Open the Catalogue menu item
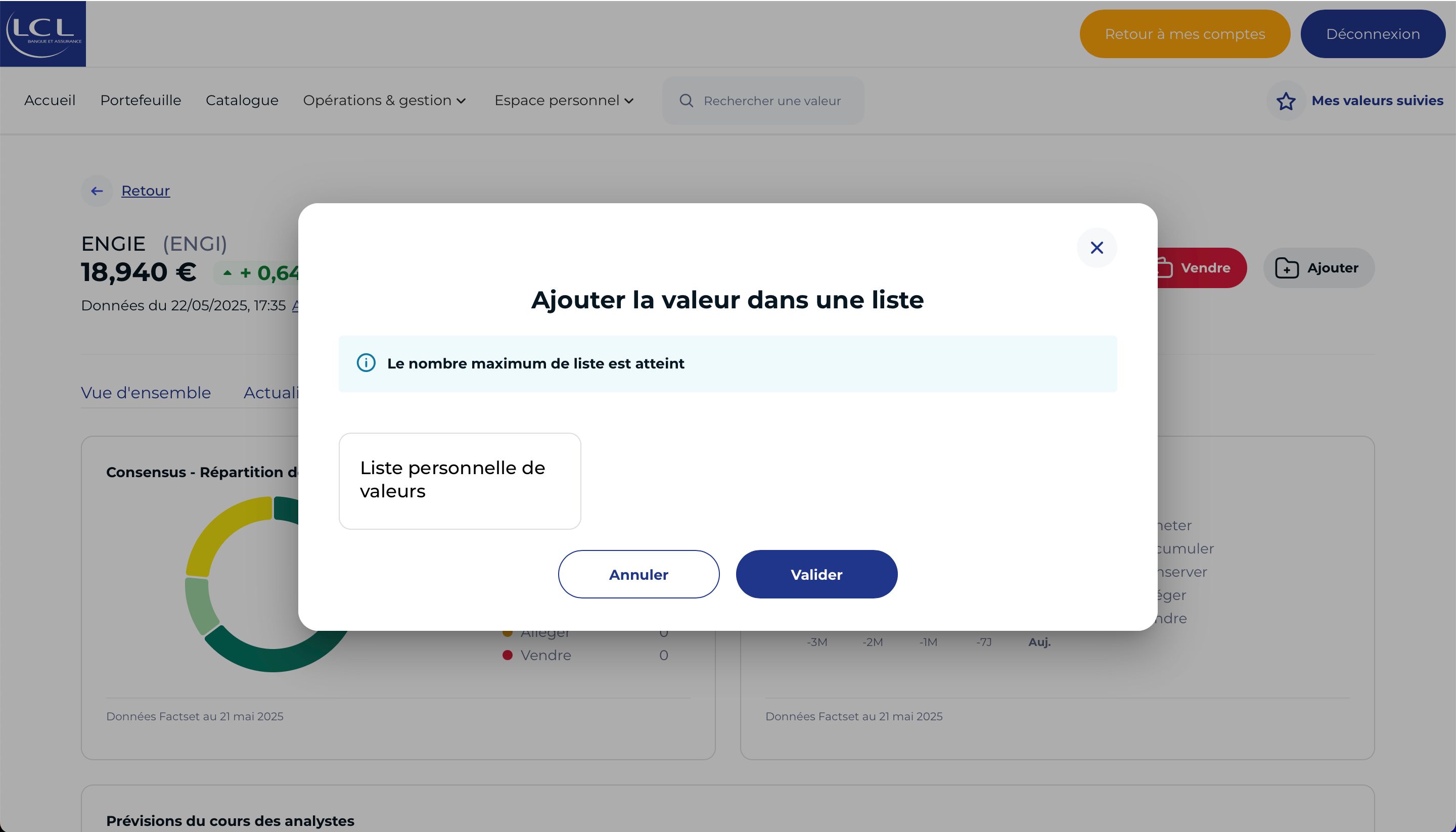Image resolution: width=1456 pixels, height=832 pixels. (x=242, y=101)
